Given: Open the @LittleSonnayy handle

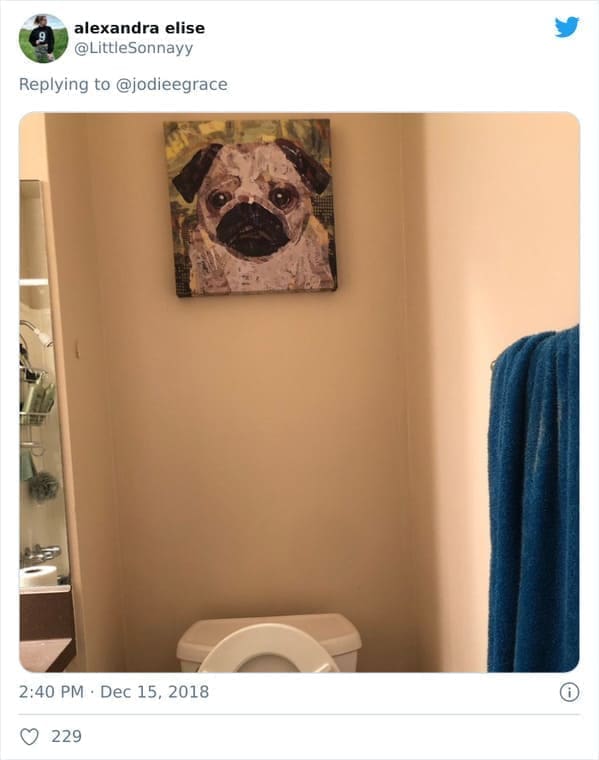Looking at the screenshot, I should pos(133,48).
